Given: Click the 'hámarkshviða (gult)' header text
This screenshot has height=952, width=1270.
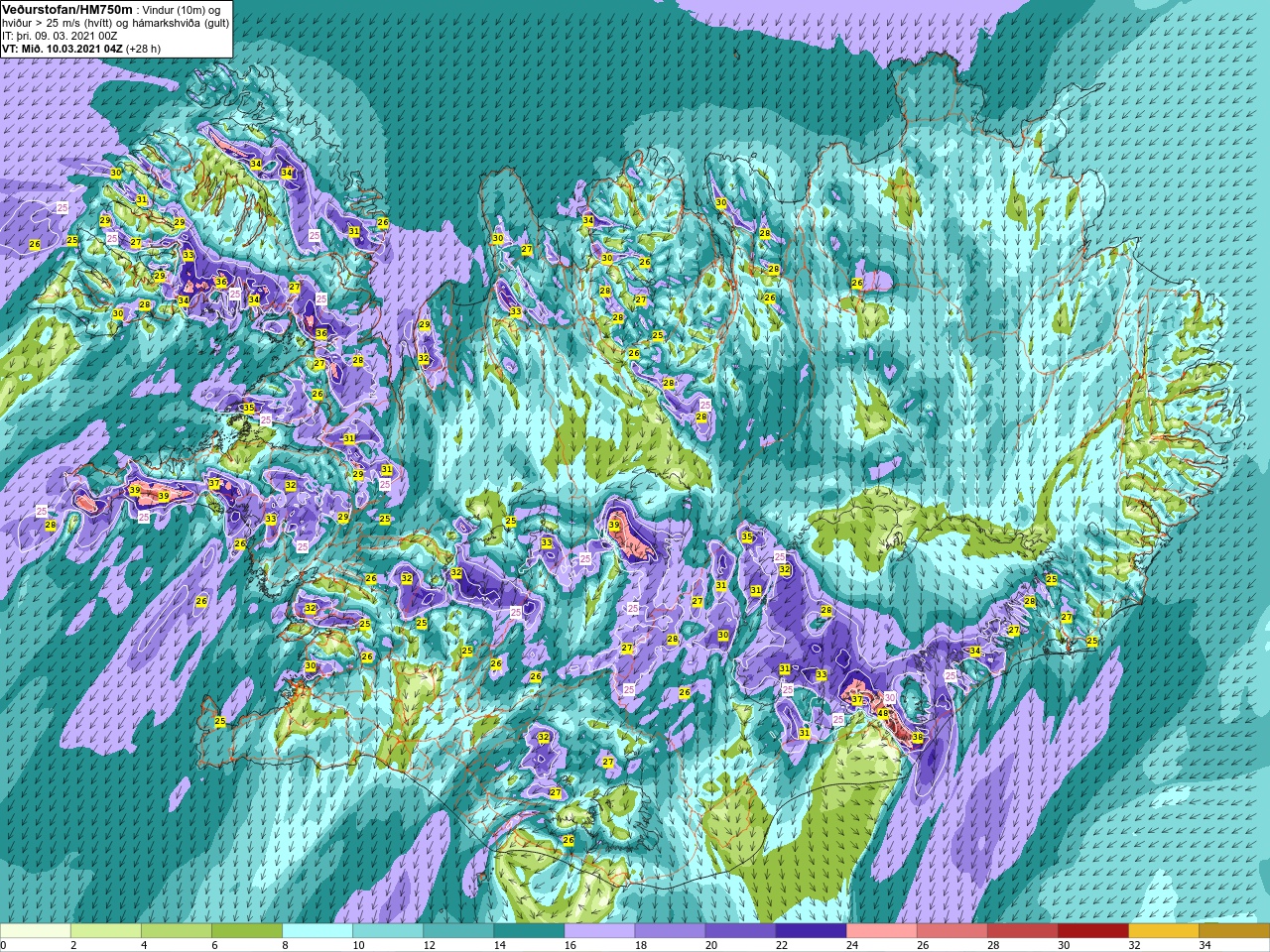Looking at the screenshot, I should pyautogui.click(x=181, y=23).
